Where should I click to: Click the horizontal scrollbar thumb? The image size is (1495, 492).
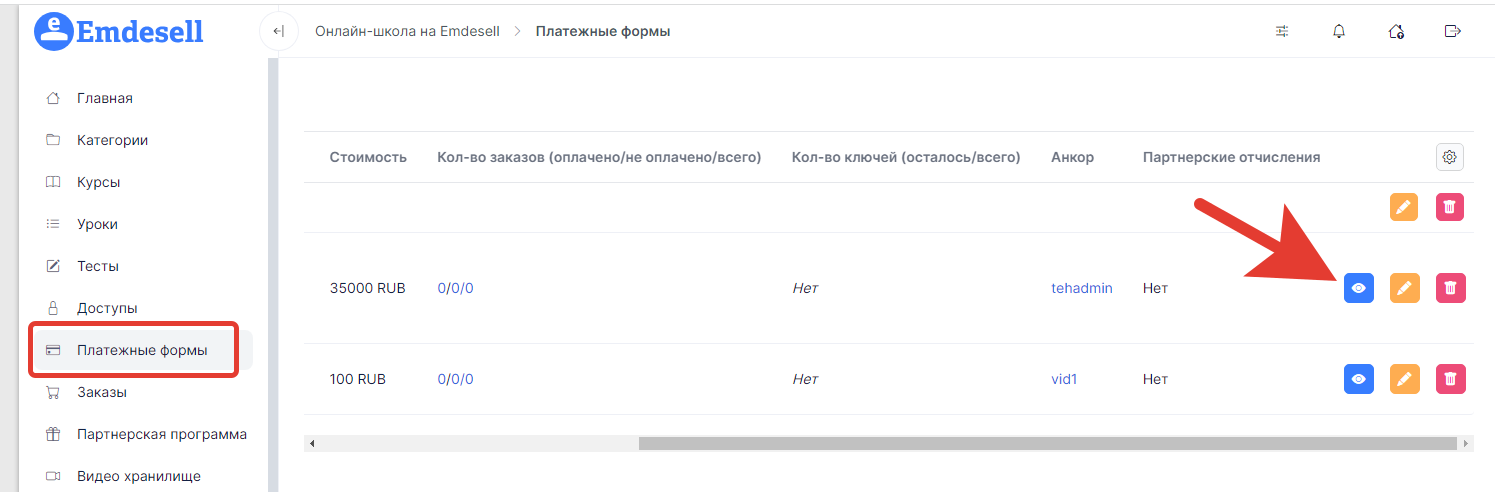coord(1048,443)
